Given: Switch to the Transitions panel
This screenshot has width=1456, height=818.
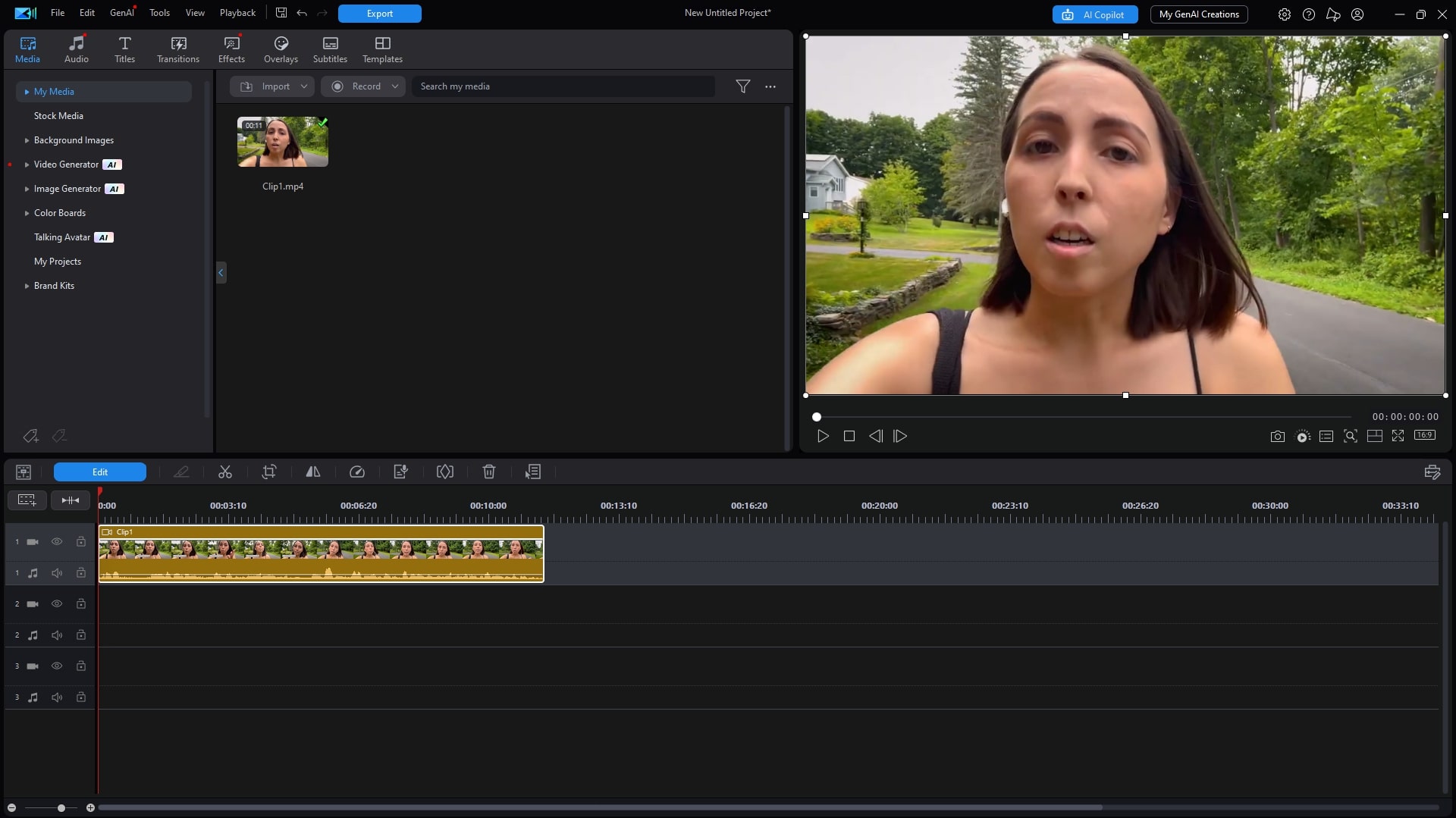Looking at the screenshot, I should (177, 49).
